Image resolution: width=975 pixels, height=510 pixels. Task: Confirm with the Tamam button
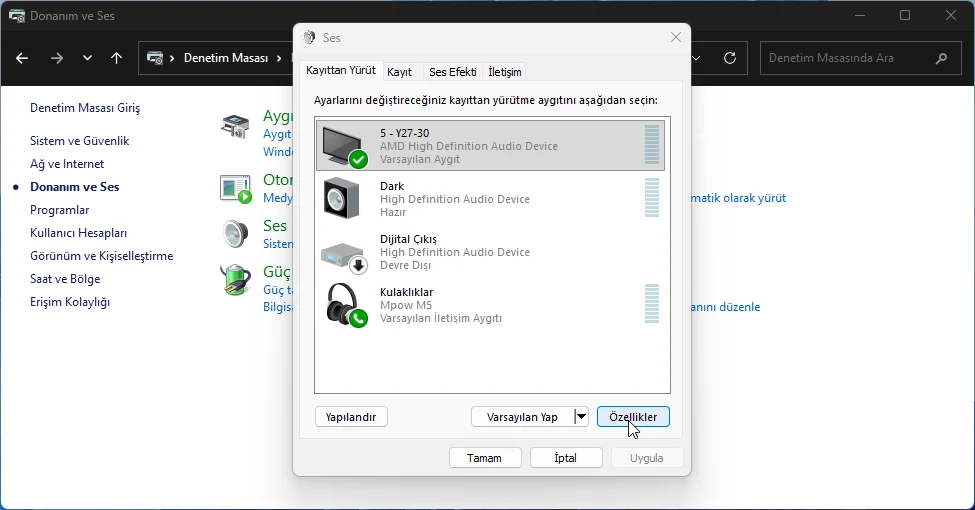tap(484, 458)
